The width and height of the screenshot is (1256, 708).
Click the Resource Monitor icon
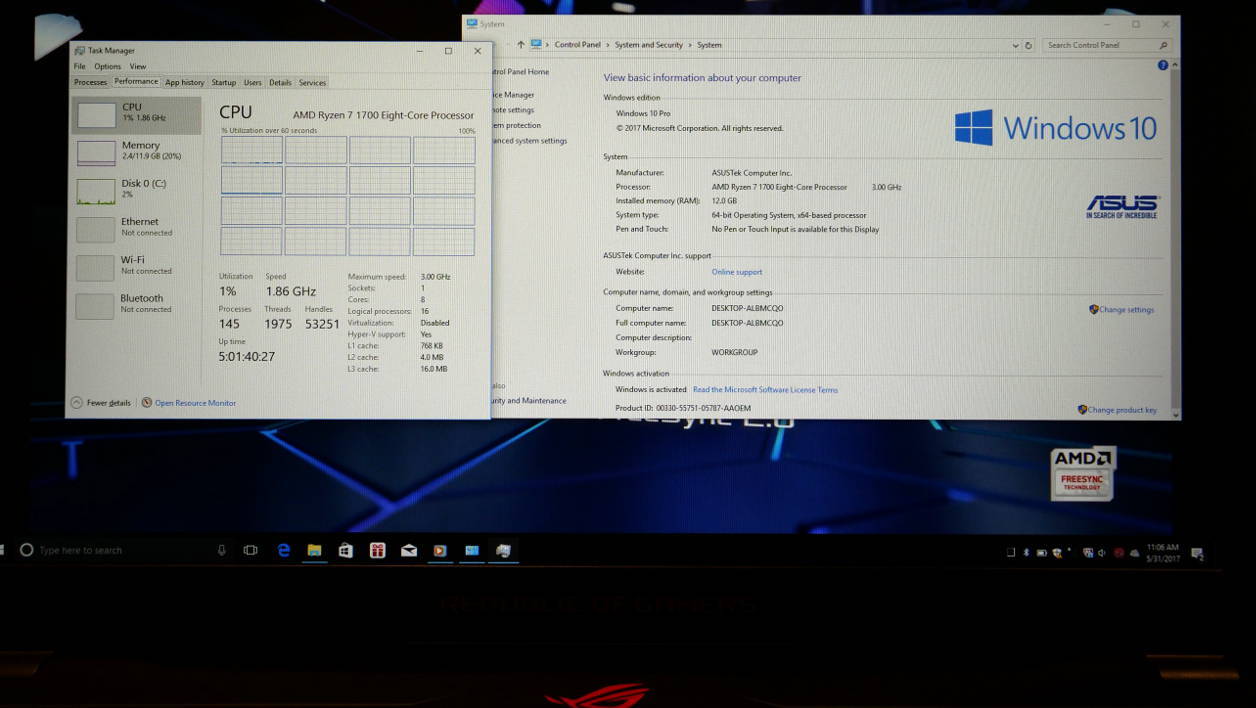(147, 403)
